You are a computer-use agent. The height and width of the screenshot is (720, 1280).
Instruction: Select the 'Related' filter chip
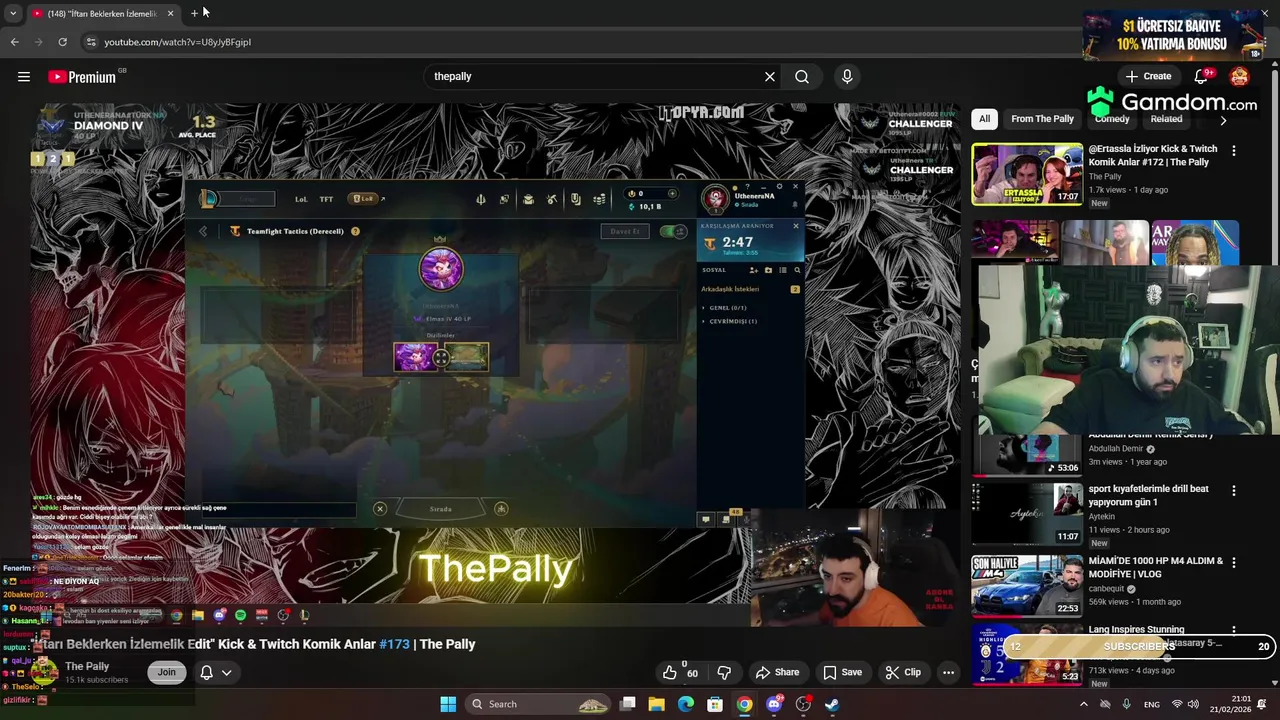tap(1166, 119)
